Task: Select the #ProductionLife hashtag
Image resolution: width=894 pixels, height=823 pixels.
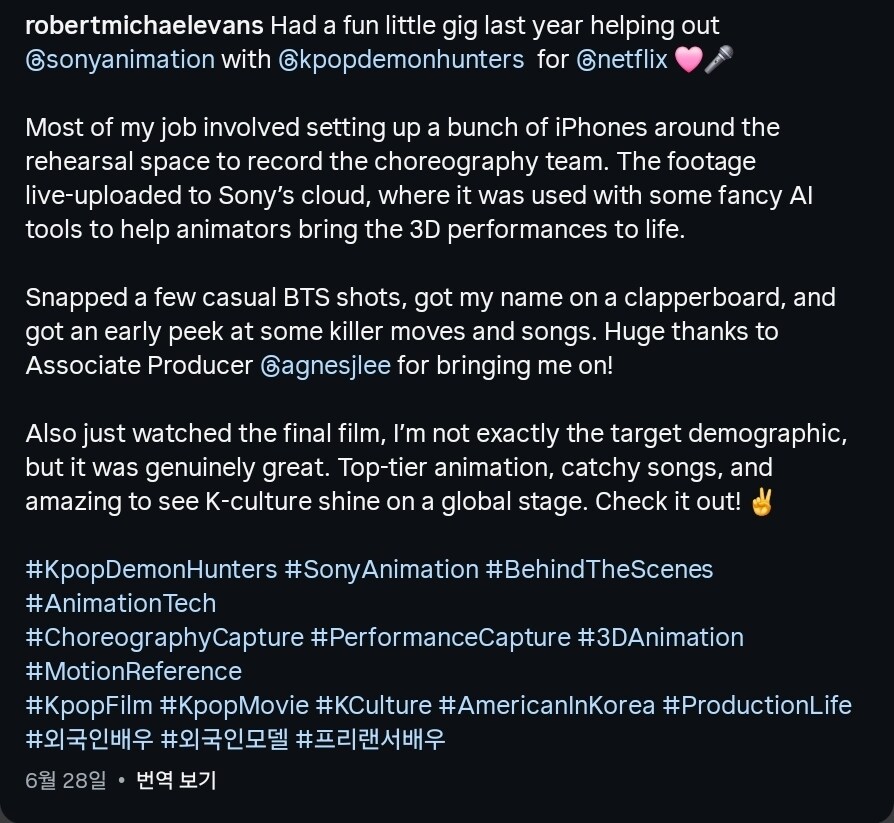Action: (x=757, y=706)
